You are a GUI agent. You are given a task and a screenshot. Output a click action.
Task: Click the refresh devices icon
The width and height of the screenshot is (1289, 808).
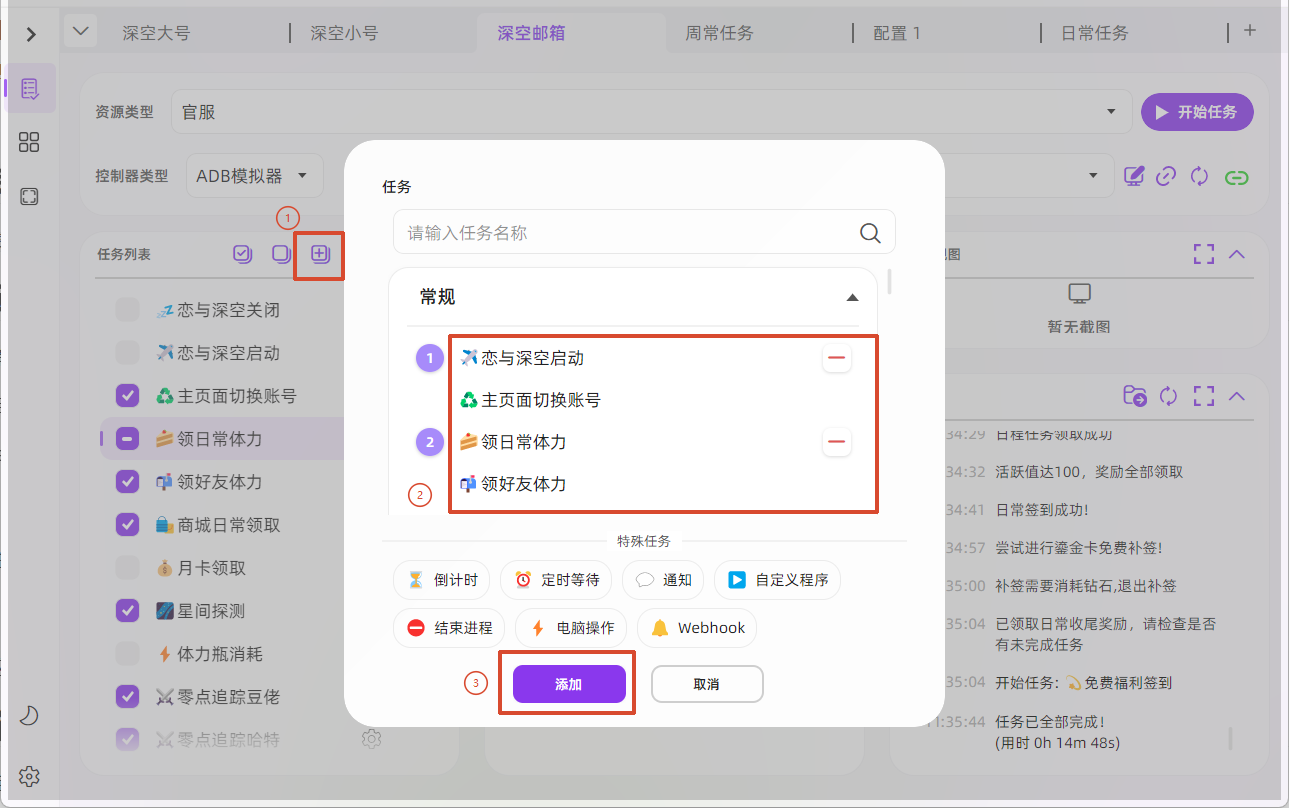(x=1200, y=176)
